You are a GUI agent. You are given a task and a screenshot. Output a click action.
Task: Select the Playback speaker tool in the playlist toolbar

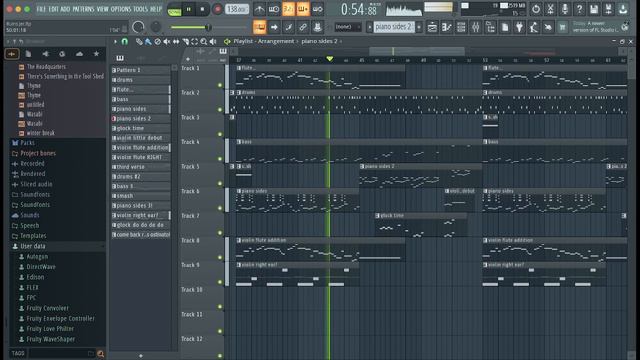pos(213,42)
